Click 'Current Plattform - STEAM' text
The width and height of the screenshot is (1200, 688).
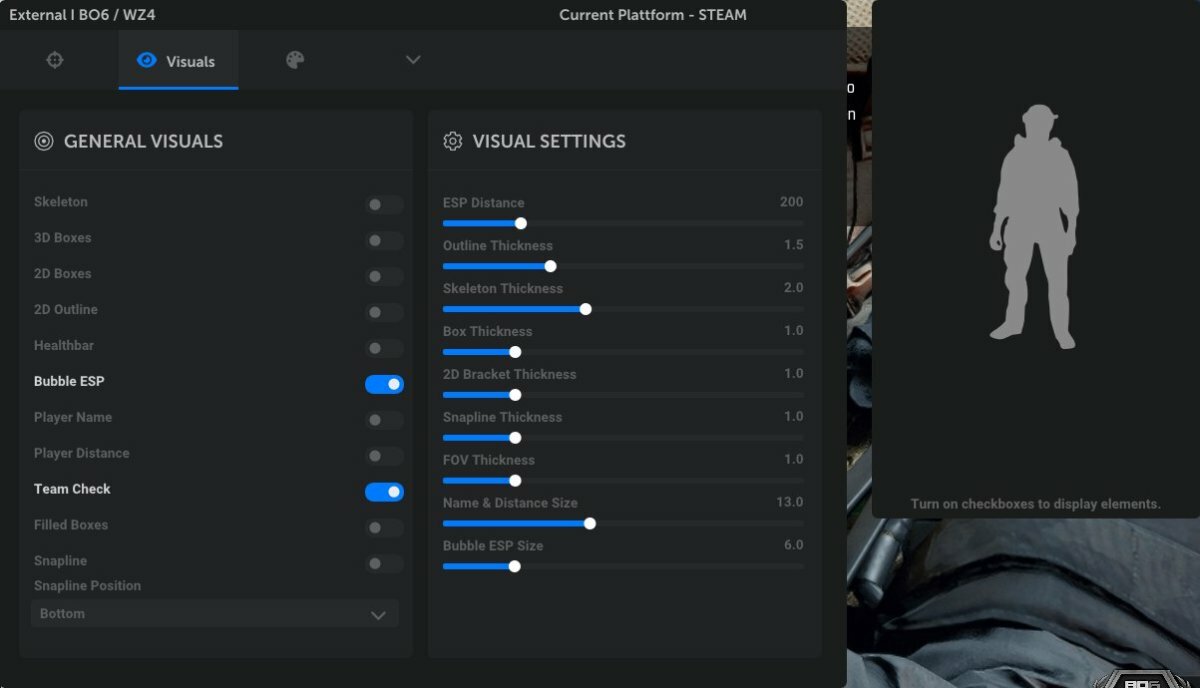[x=653, y=15]
